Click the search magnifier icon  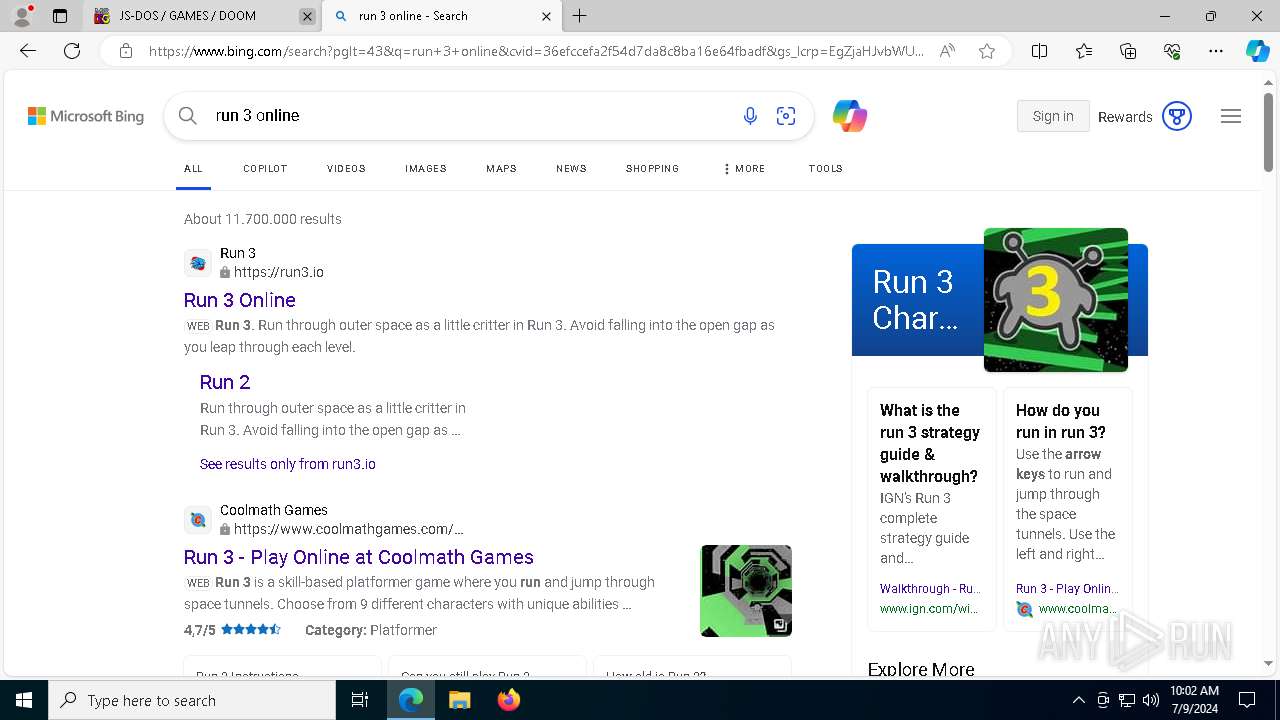click(187, 116)
